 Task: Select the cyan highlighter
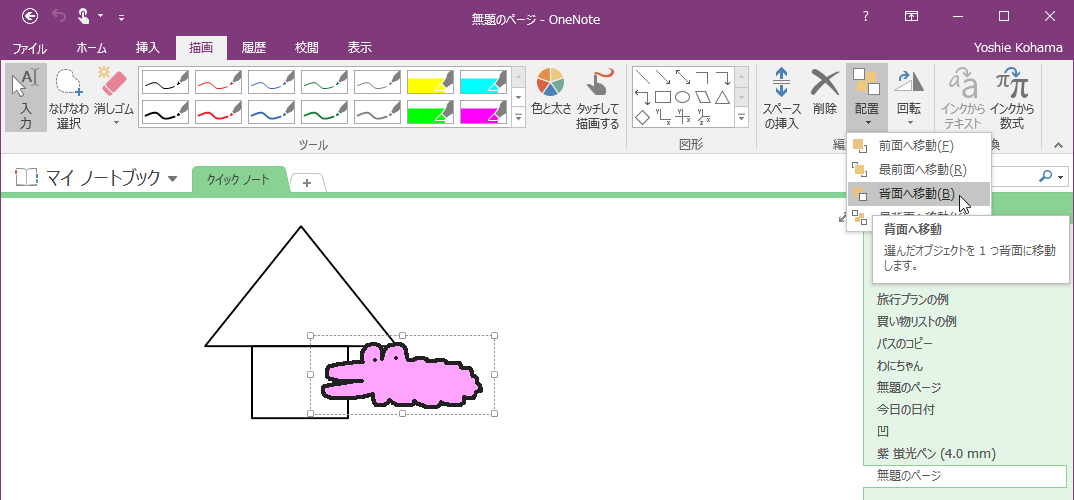484,82
